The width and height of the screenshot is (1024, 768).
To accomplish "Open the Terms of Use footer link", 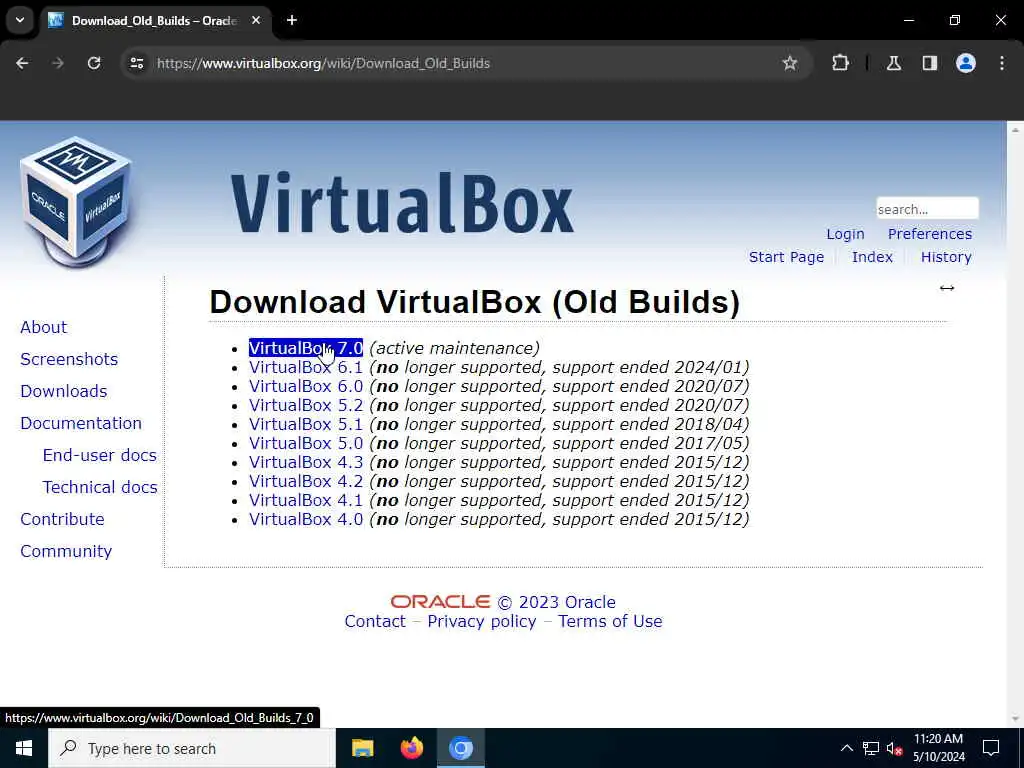I will pyautogui.click(x=610, y=621).
